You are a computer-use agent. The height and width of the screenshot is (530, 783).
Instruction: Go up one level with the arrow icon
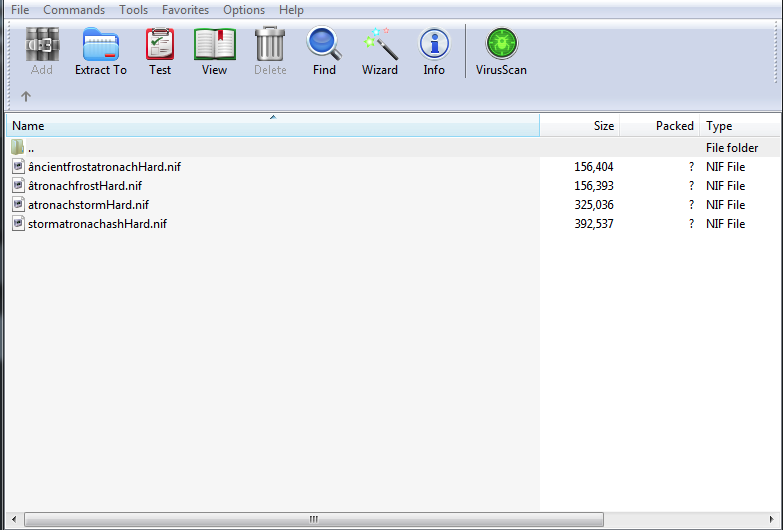26,96
